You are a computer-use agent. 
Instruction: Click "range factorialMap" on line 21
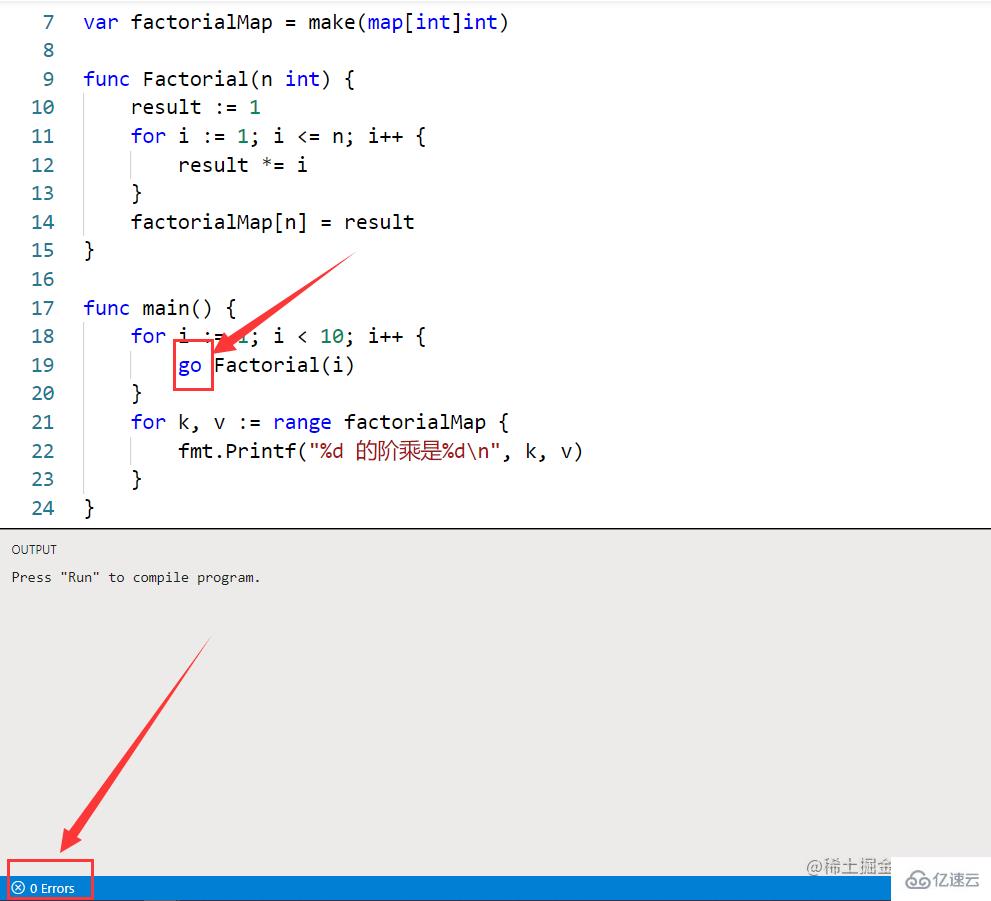click(x=379, y=422)
